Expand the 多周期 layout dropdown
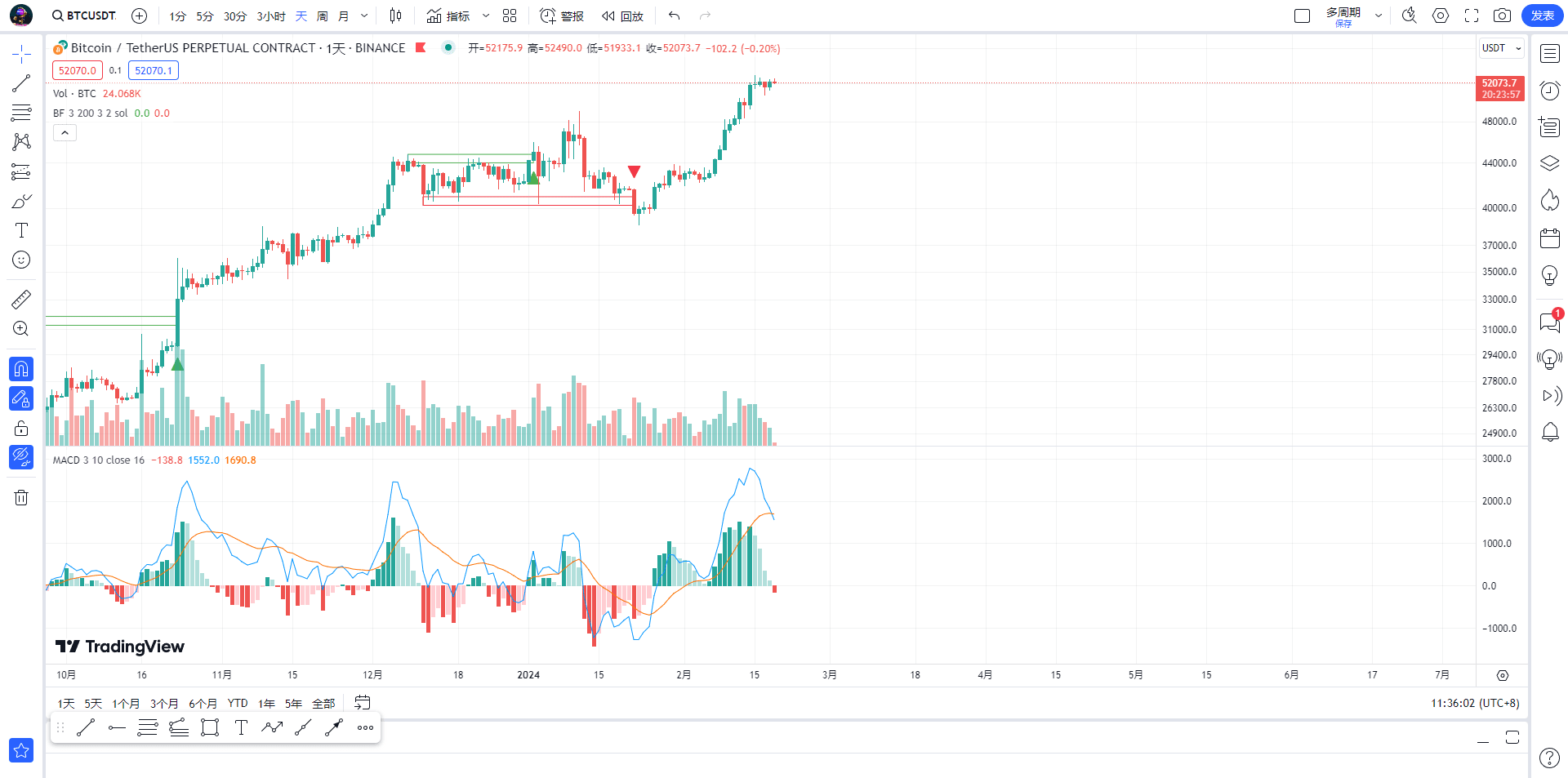The height and width of the screenshot is (778, 1568). tap(1379, 16)
